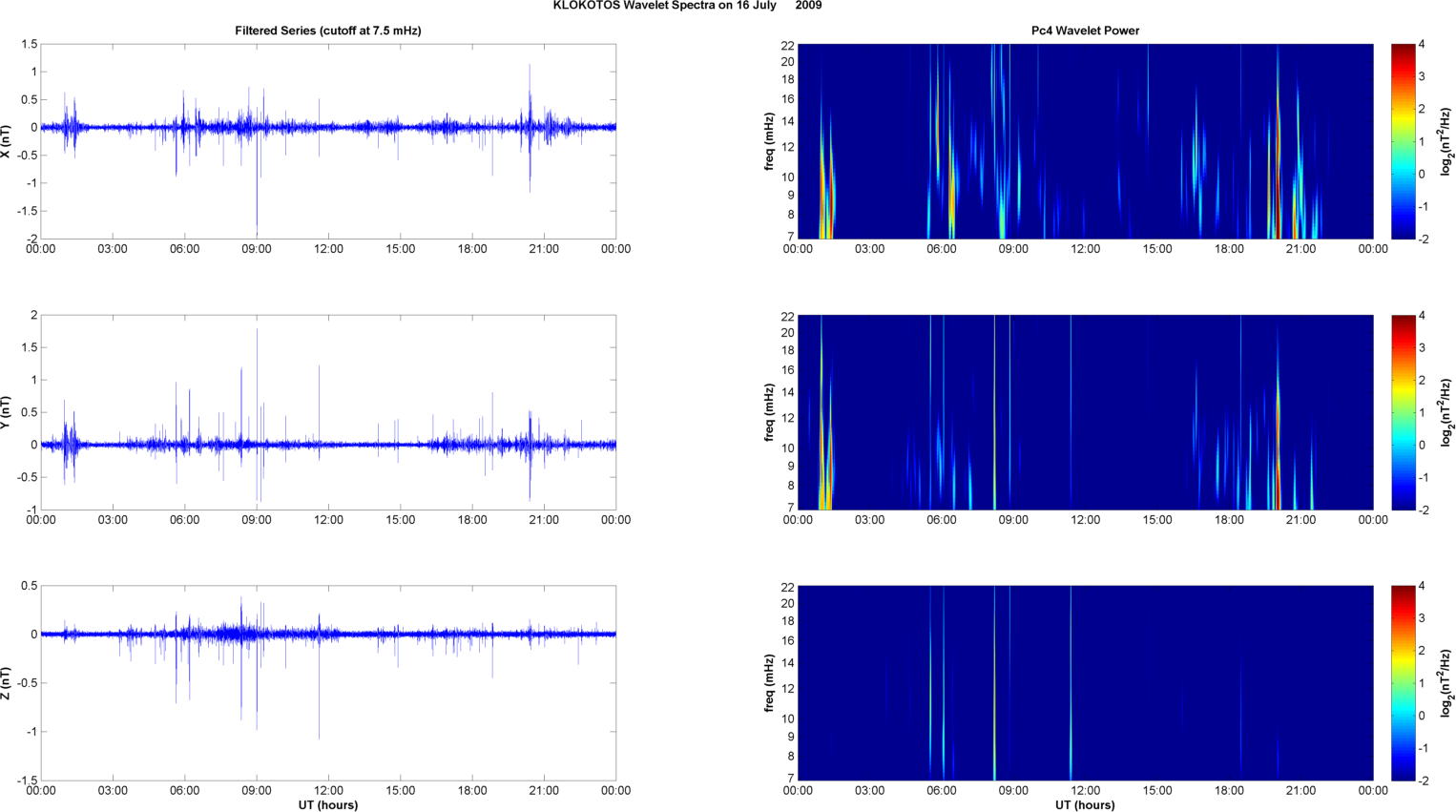Click the middle spectrogram's colorbar
Screen dimensions: 1456x812
pyautogui.click(x=1403, y=412)
